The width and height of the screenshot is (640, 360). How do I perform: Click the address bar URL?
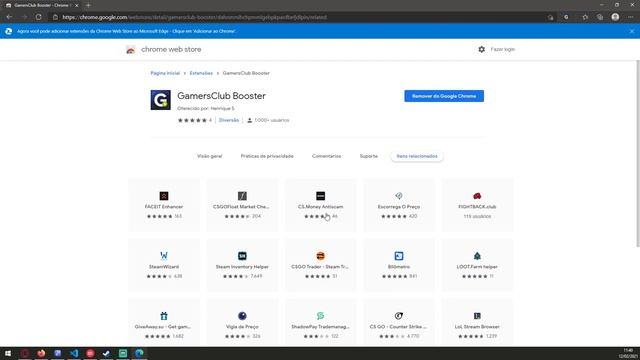195,17
